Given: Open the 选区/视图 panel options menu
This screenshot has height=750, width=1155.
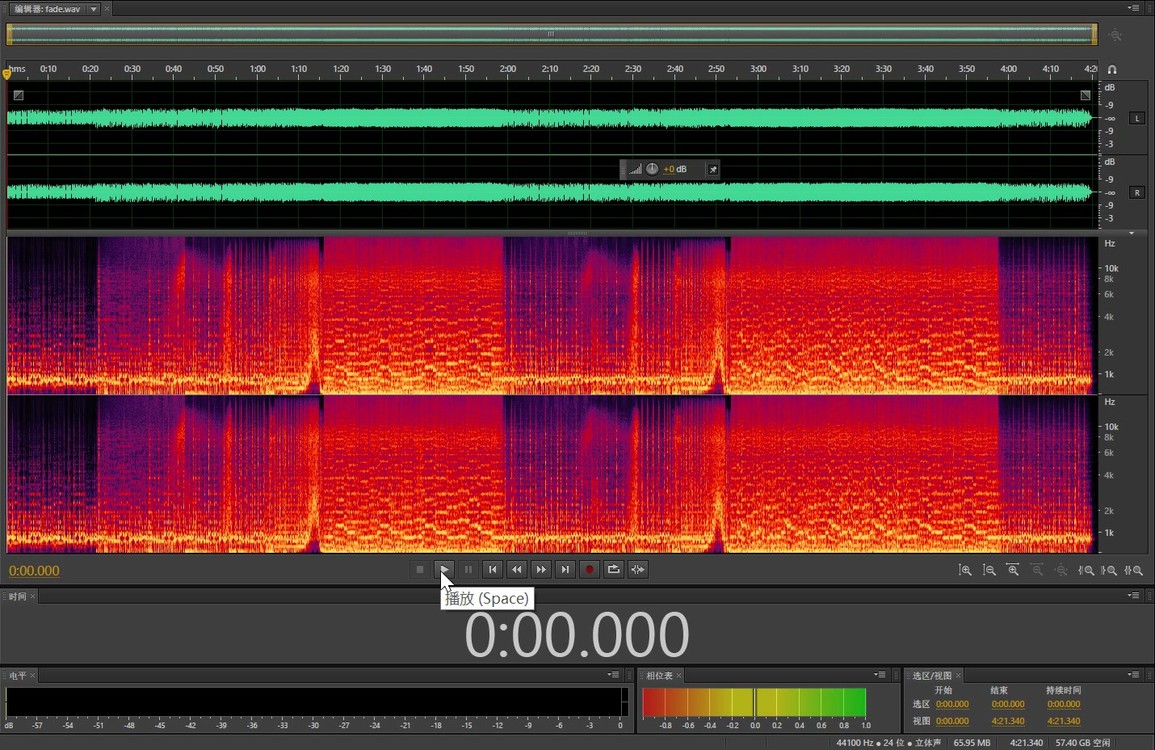Looking at the screenshot, I should (1134, 675).
